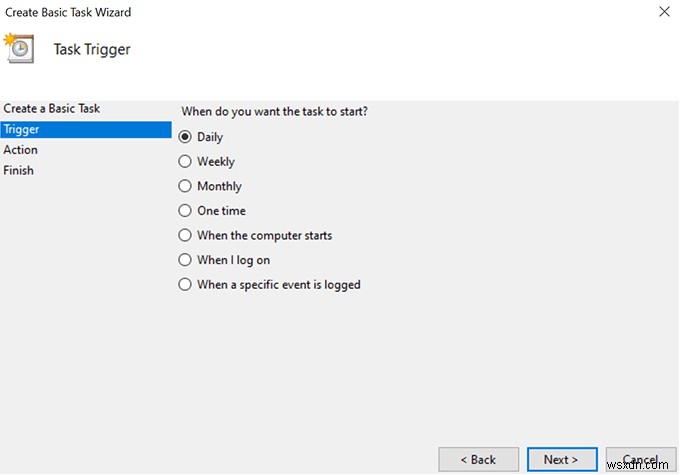The height and width of the screenshot is (475, 680).
Task: Select the Daily trigger option
Action: [x=185, y=137]
